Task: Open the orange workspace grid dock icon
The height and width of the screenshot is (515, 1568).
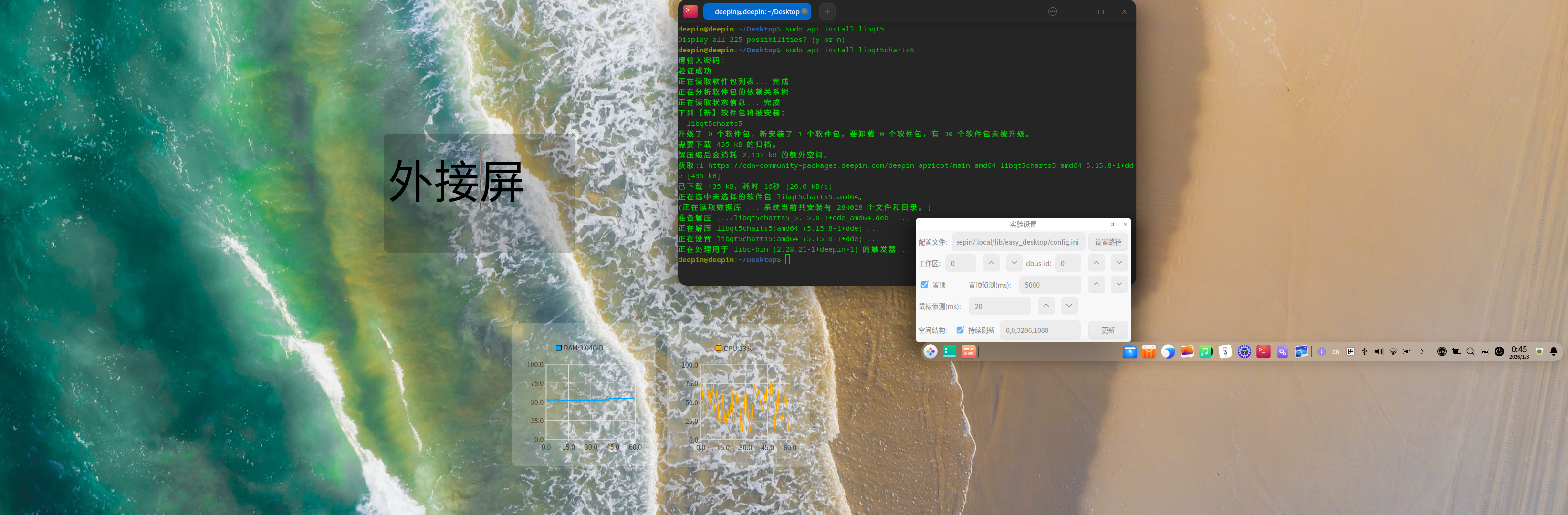Action: coord(969,351)
